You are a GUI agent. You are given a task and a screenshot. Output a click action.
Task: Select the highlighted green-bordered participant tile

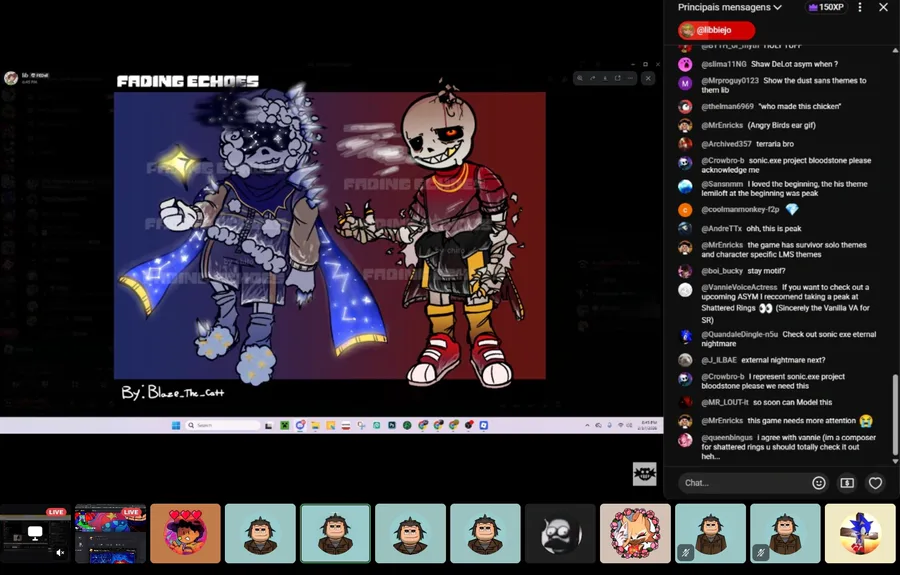335,534
